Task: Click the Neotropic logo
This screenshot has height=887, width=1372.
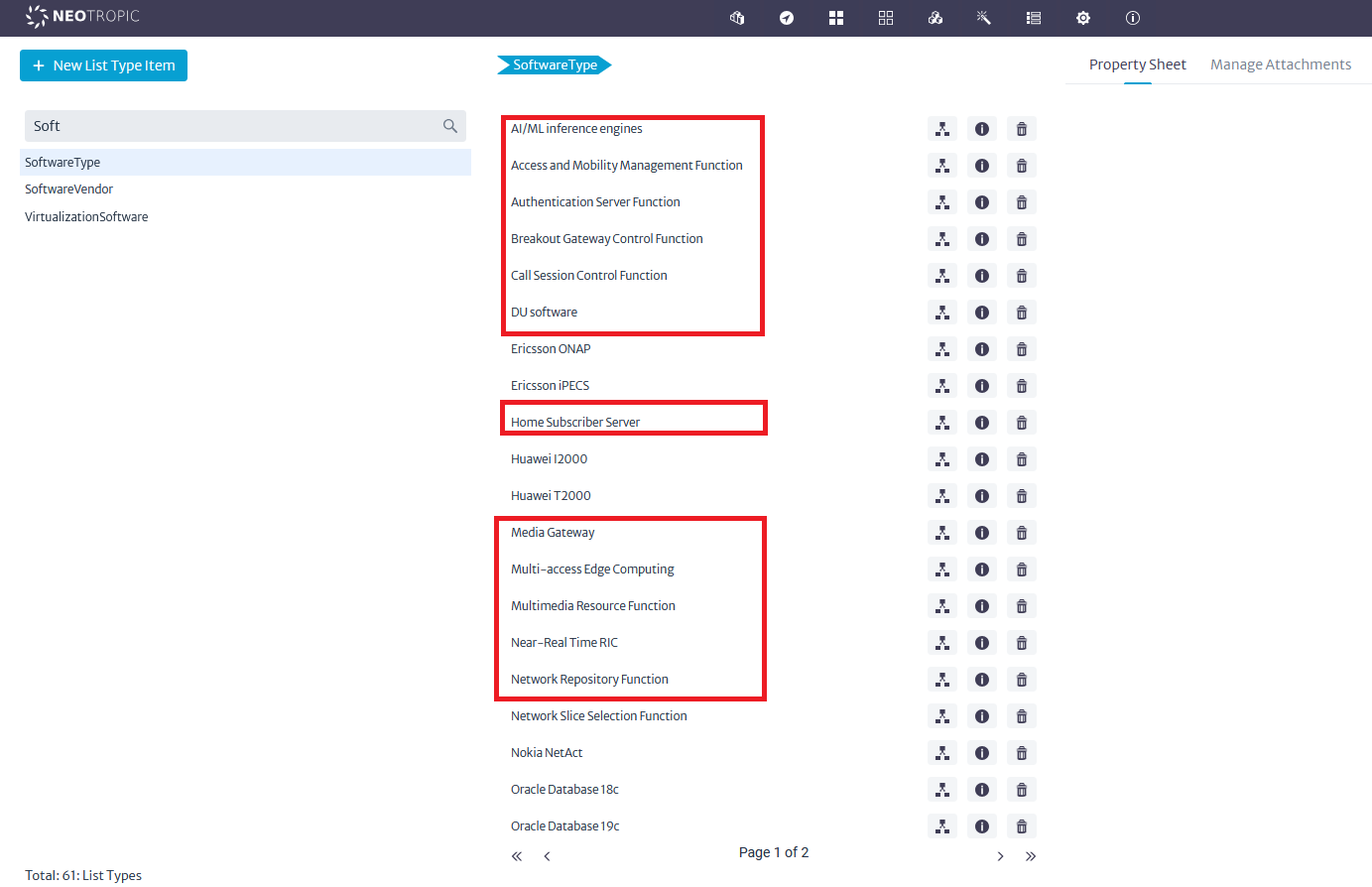Action: tap(82, 17)
